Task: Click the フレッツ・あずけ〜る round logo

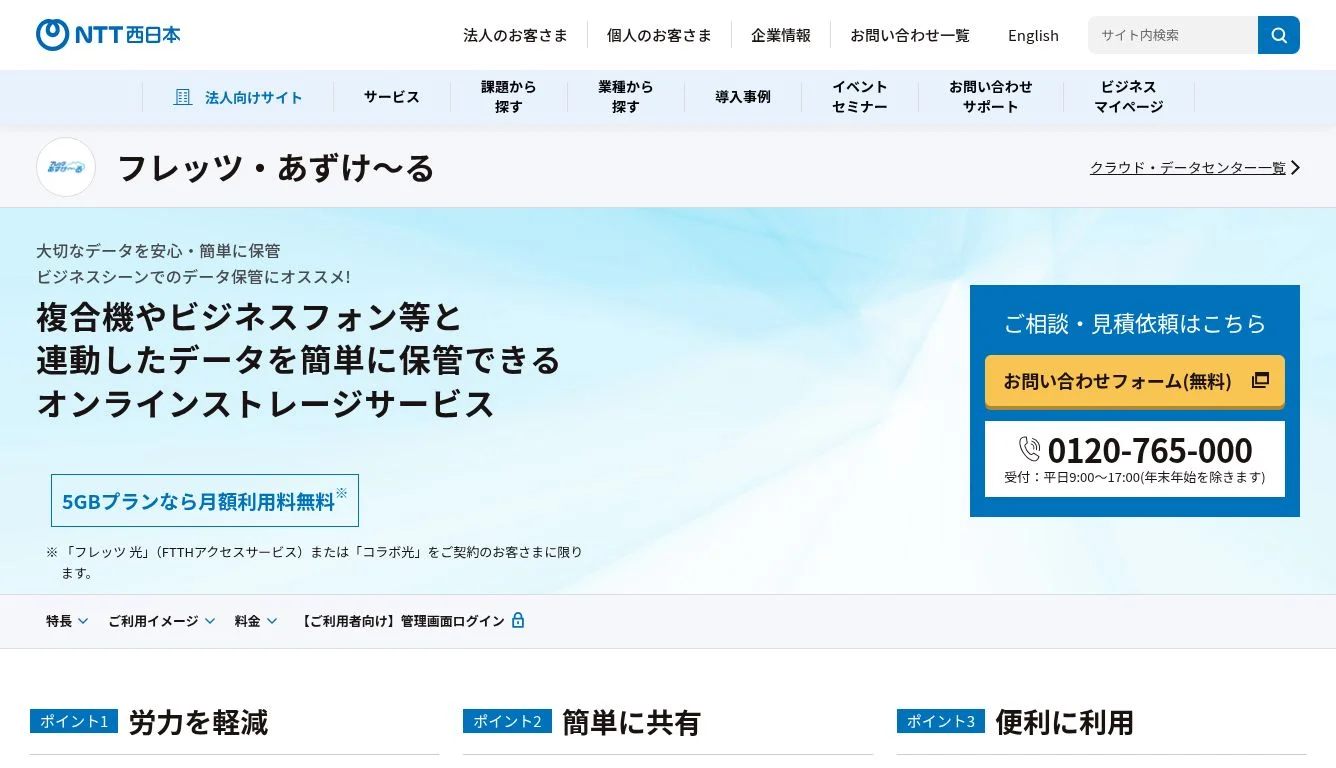Action: 66,167
